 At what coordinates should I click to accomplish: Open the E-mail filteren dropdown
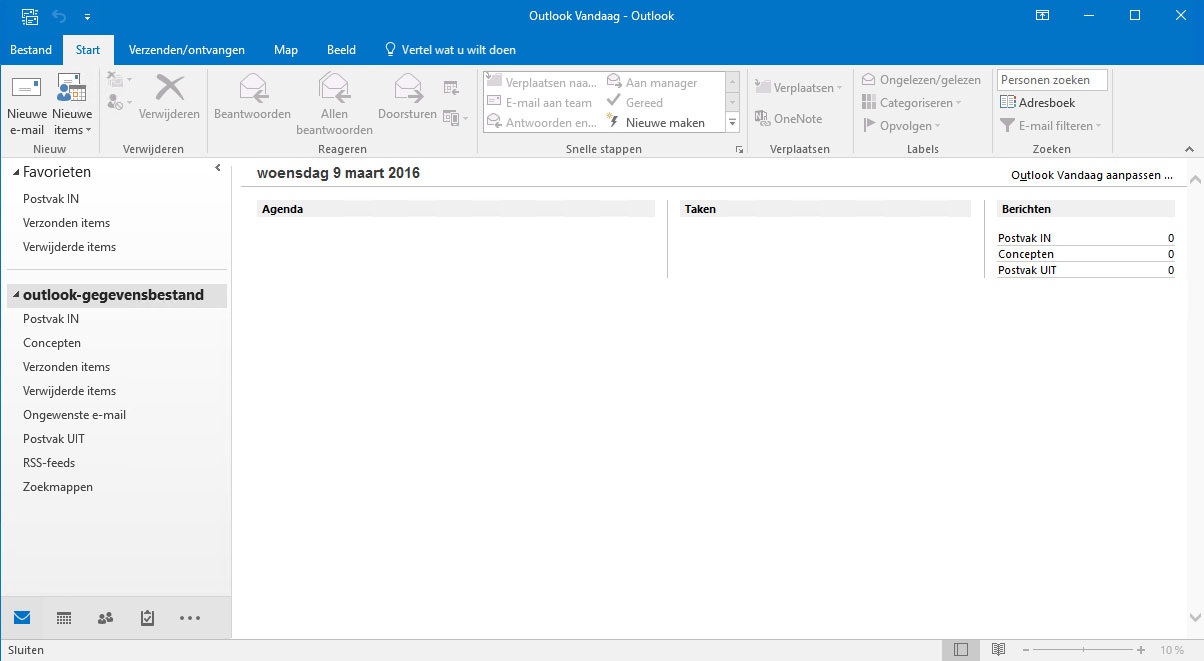coord(1050,126)
